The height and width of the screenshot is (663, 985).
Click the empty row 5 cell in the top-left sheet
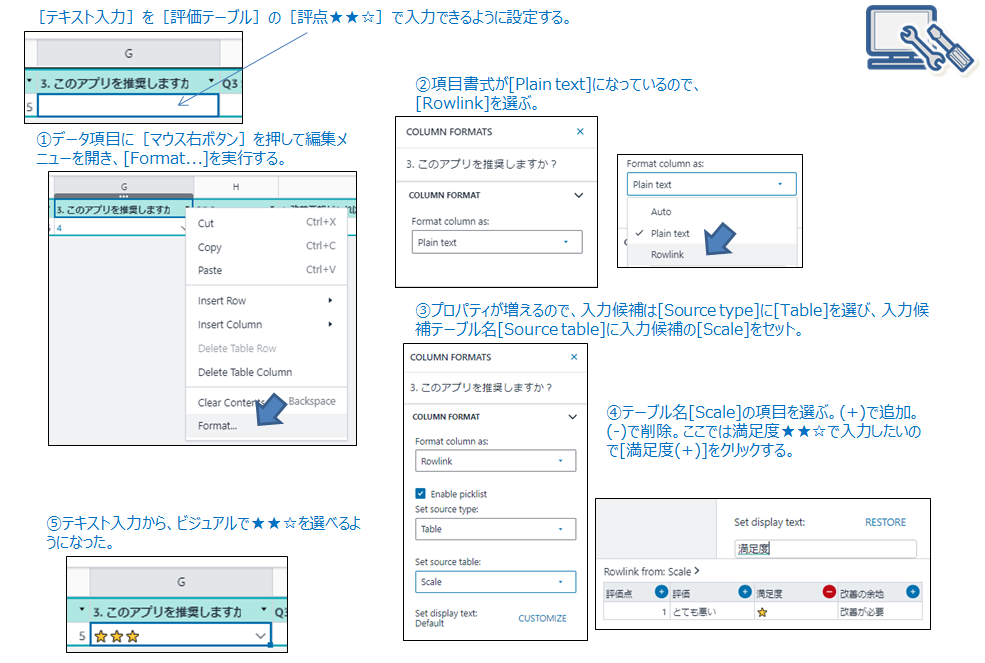128,106
